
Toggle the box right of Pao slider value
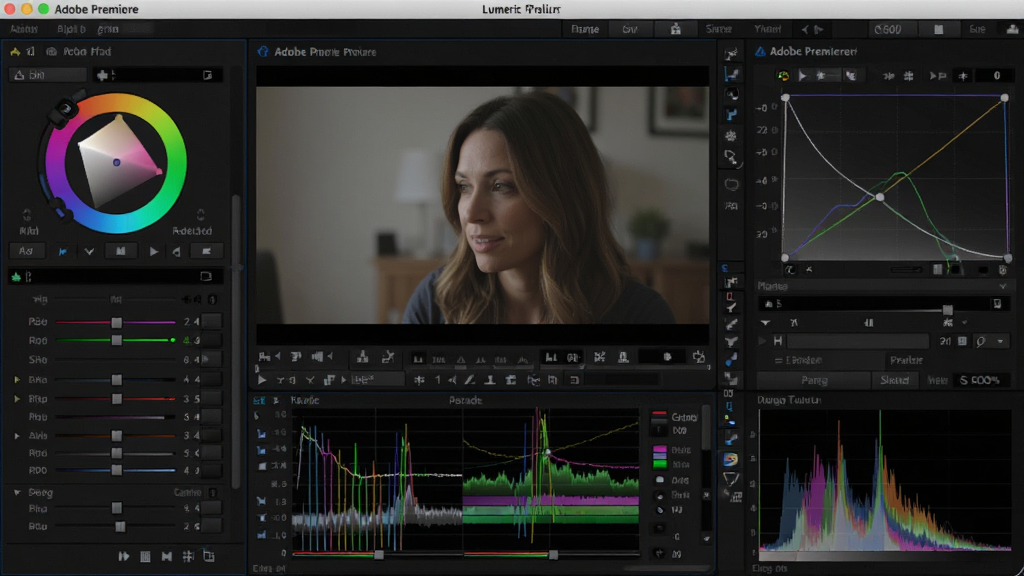[x=211, y=321]
